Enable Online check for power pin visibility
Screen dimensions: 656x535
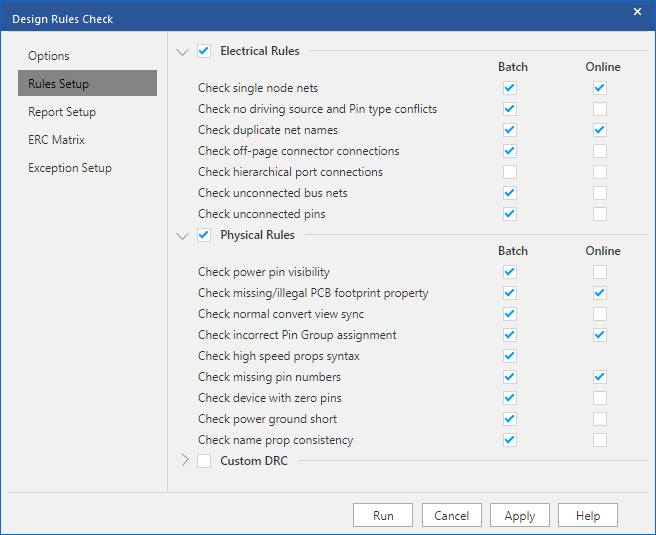coord(600,272)
